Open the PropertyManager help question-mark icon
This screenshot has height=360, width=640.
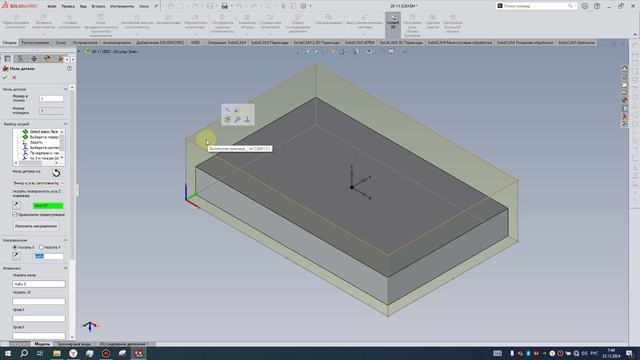pos(69,69)
